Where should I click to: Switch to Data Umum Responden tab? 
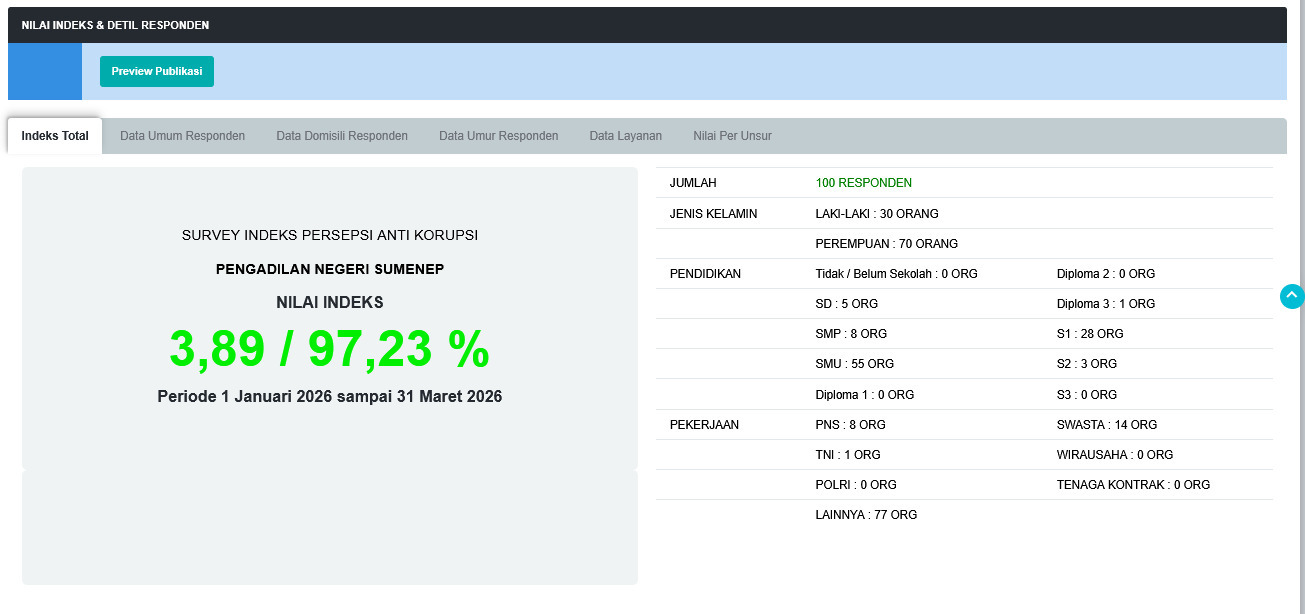point(181,135)
